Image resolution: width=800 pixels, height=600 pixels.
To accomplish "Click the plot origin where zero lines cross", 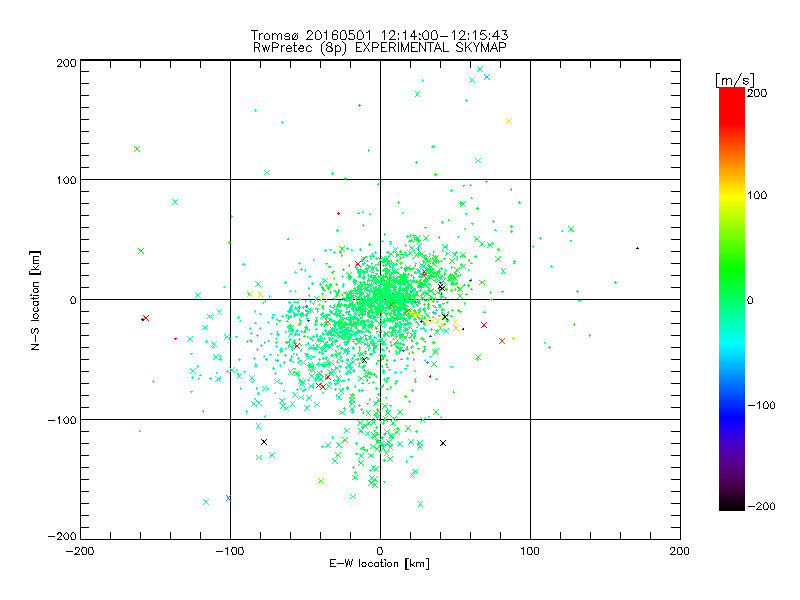I will [380, 299].
